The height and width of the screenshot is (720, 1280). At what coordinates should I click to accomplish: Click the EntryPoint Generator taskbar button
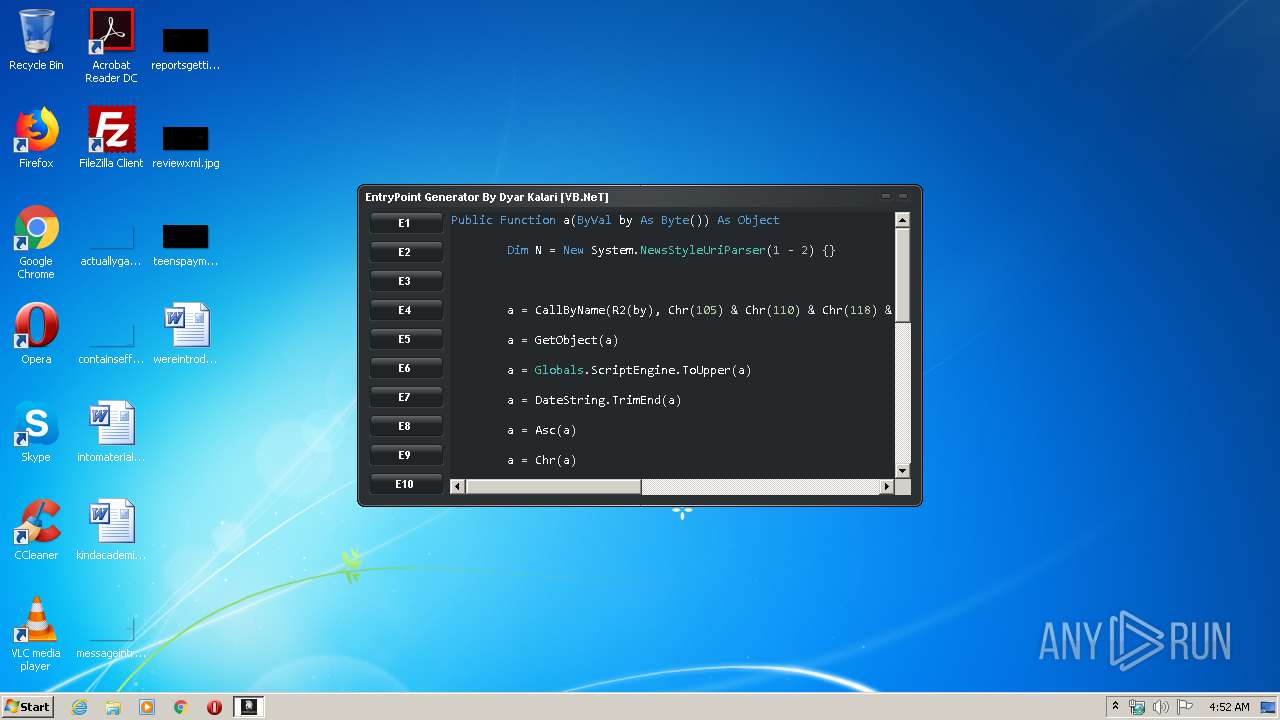[x=249, y=707]
